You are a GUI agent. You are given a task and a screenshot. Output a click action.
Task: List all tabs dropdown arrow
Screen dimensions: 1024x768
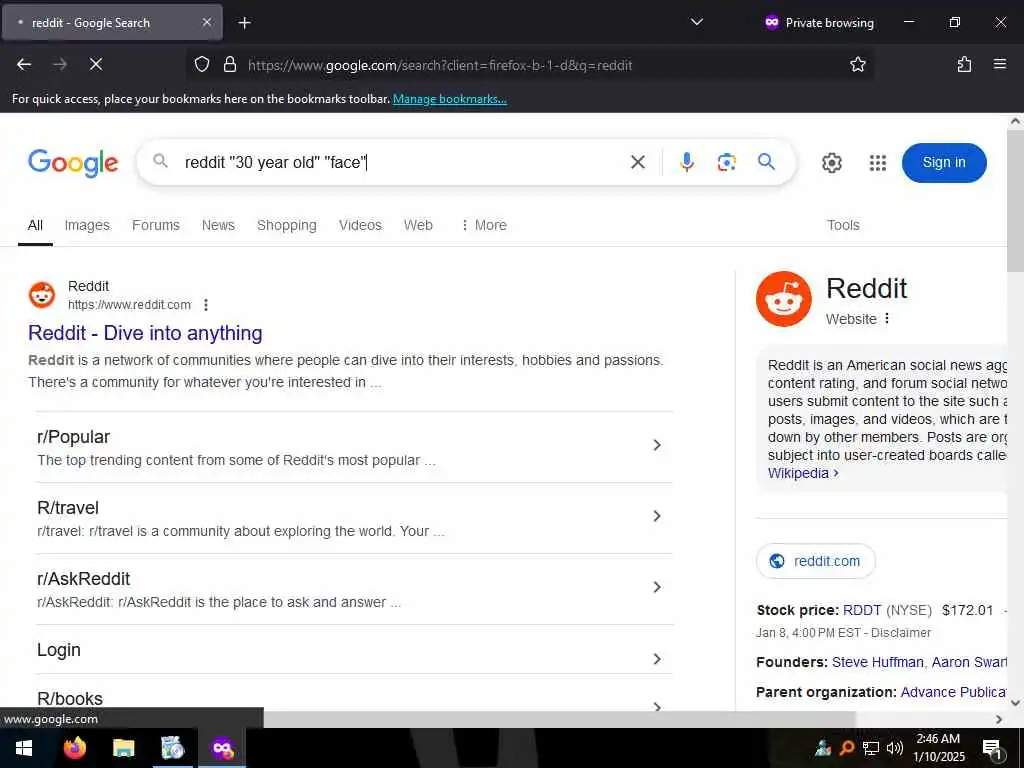point(697,22)
